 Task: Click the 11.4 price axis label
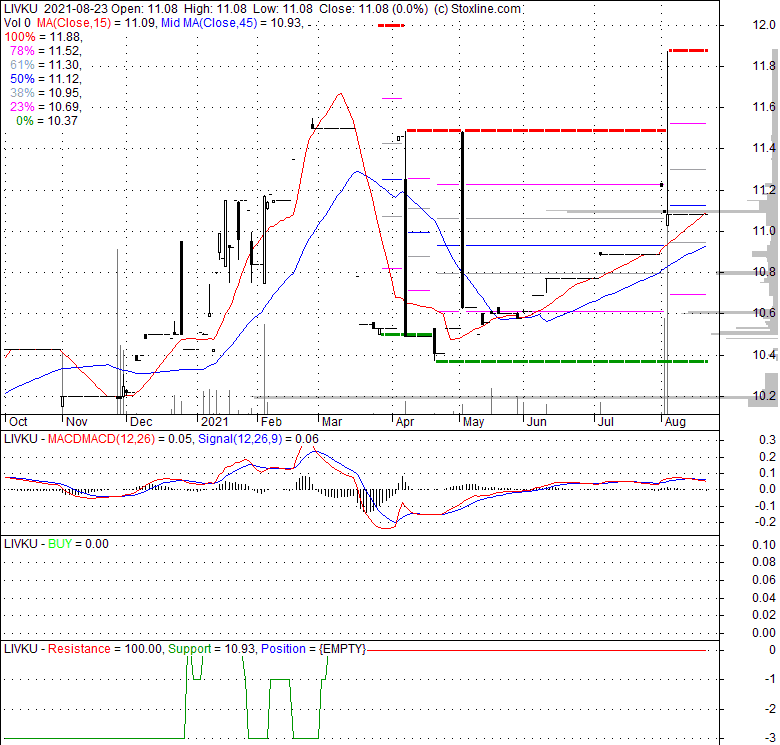click(764, 148)
